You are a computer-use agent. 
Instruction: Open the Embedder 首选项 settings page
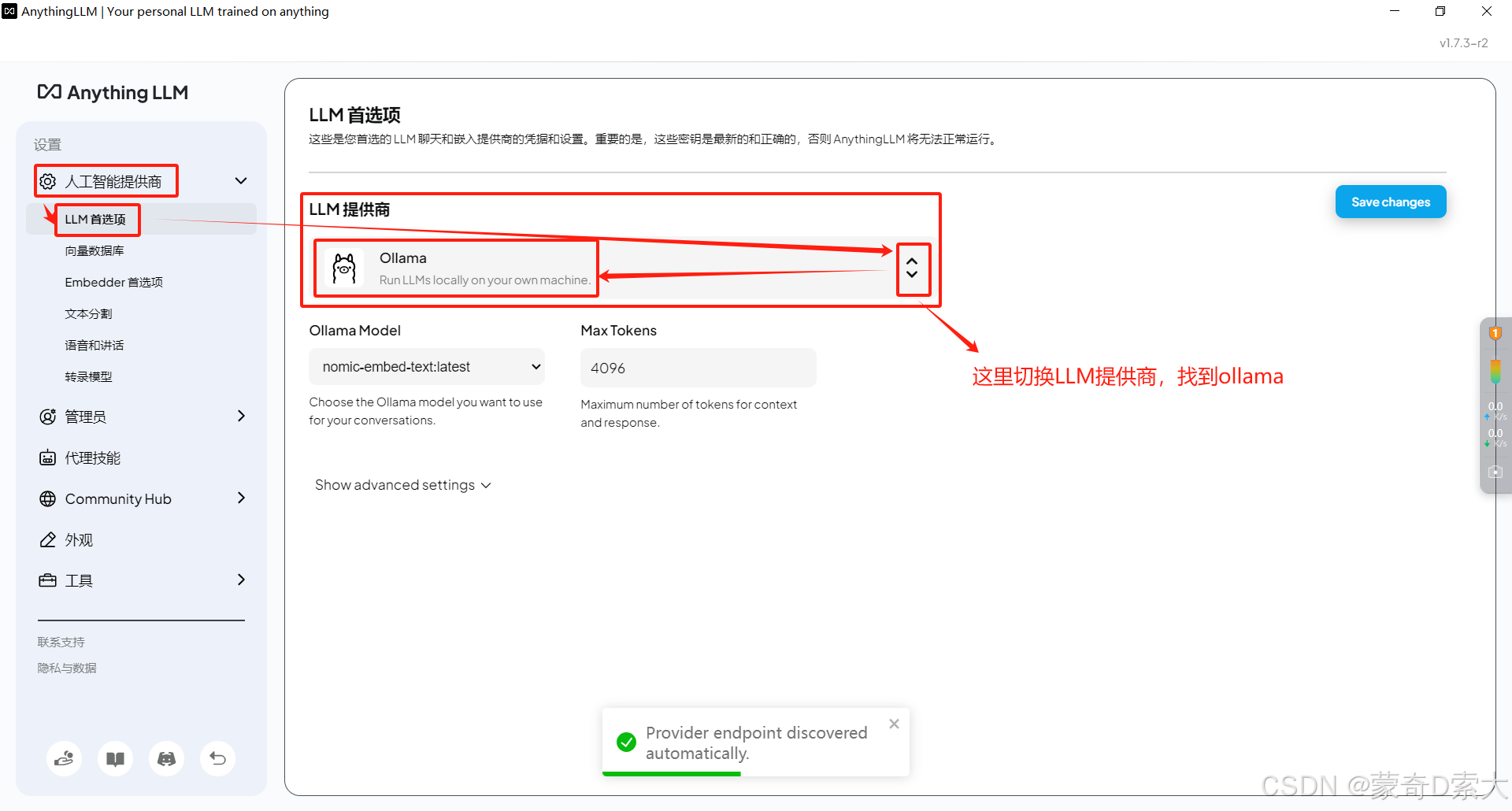point(113,282)
